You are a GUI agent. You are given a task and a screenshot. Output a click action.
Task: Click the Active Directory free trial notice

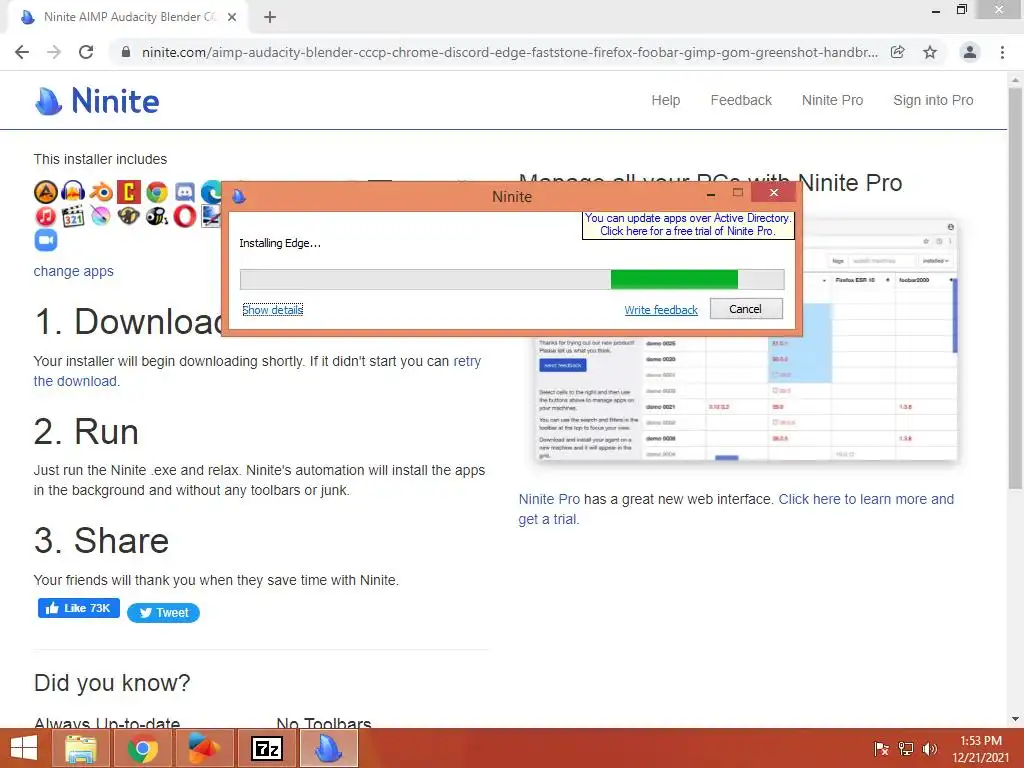click(688, 225)
